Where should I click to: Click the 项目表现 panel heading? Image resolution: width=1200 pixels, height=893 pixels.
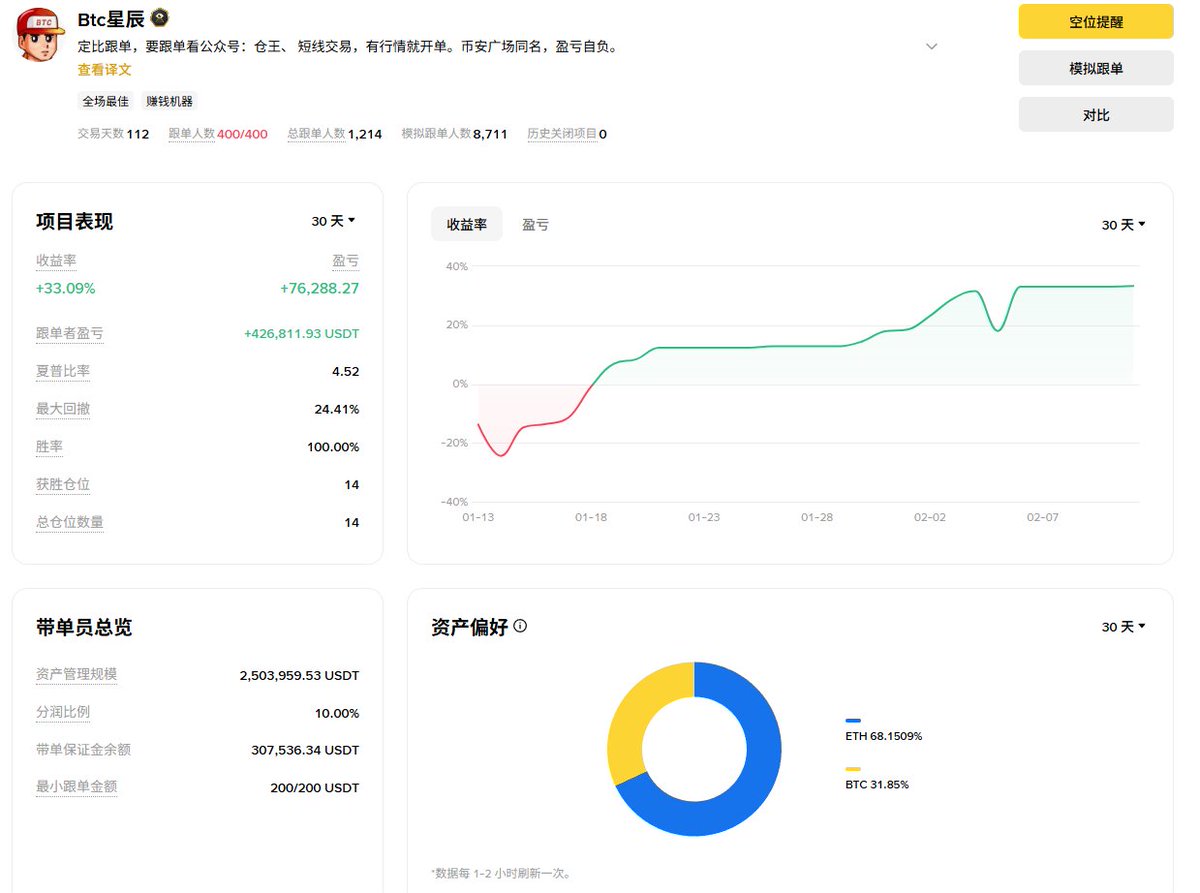(x=75, y=222)
